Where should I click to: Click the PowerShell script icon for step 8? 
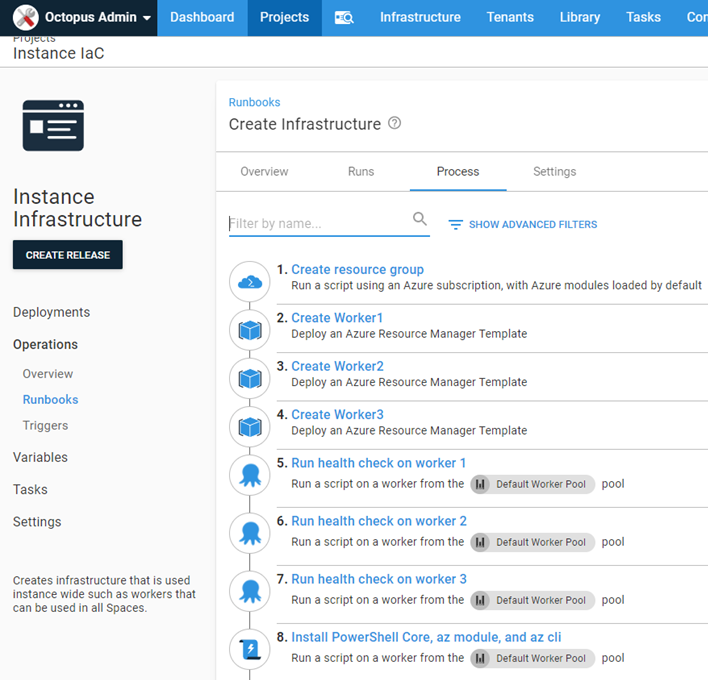click(x=250, y=650)
